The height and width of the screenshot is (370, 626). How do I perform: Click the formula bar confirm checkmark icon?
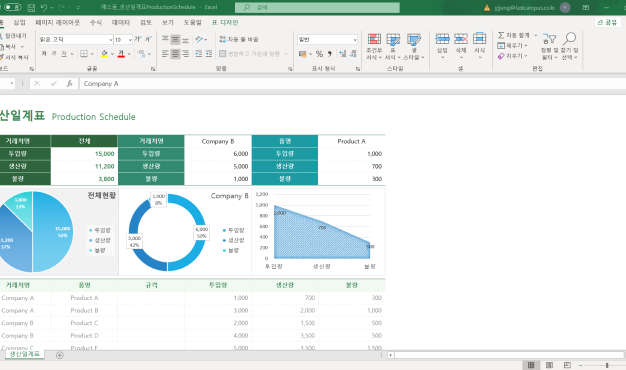pyautogui.click(x=53, y=83)
